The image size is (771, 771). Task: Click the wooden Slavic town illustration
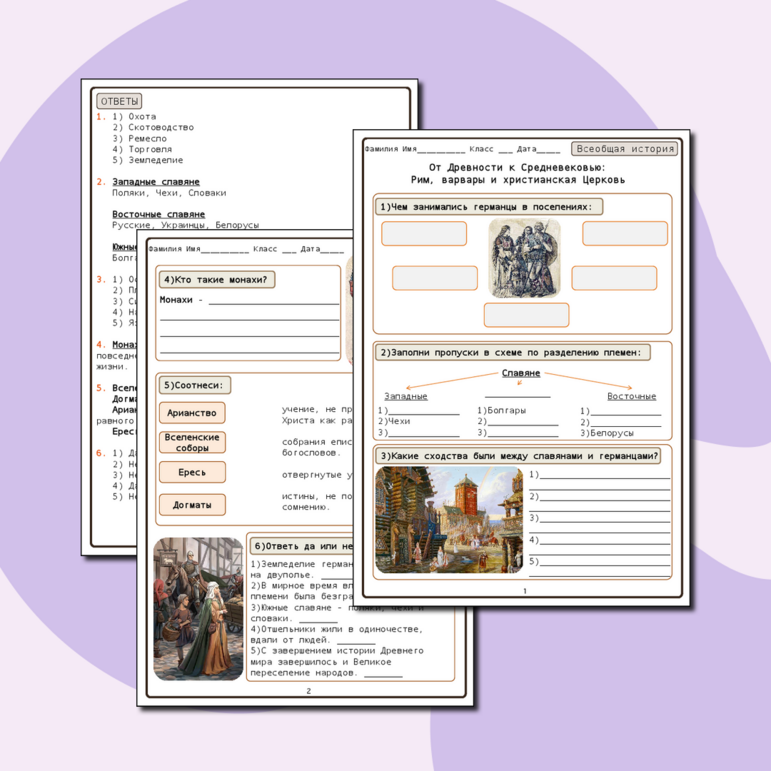point(449,519)
